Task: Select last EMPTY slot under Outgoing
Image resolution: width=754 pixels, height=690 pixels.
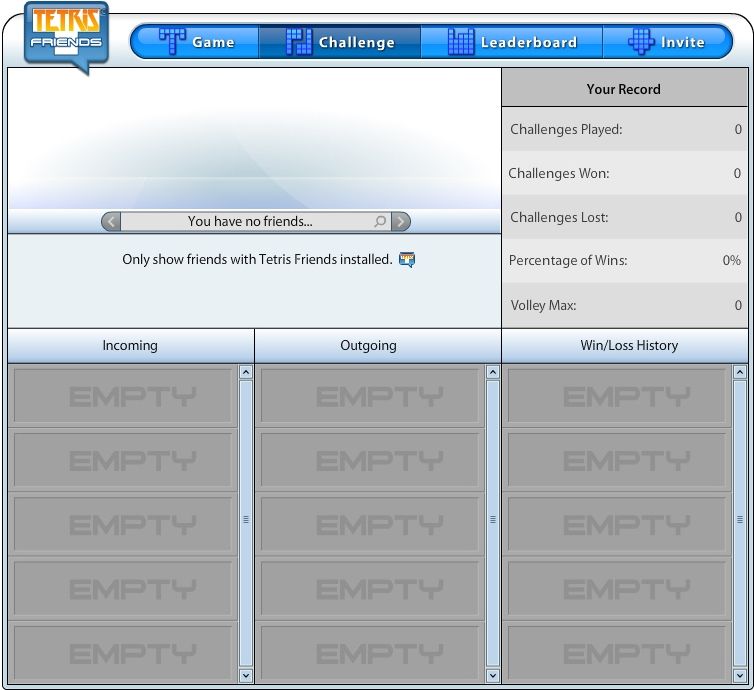Action: 370,653
